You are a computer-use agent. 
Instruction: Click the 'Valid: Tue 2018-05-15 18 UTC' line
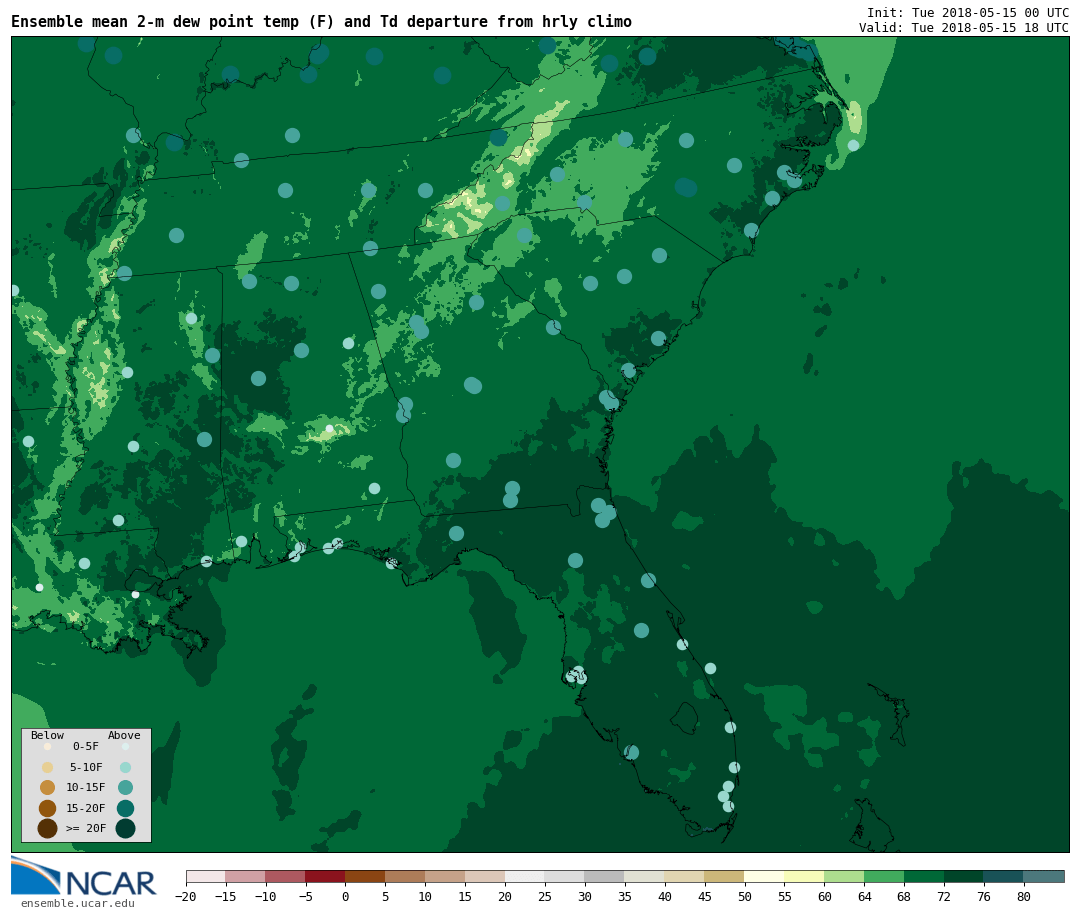(x=964, y=28)
